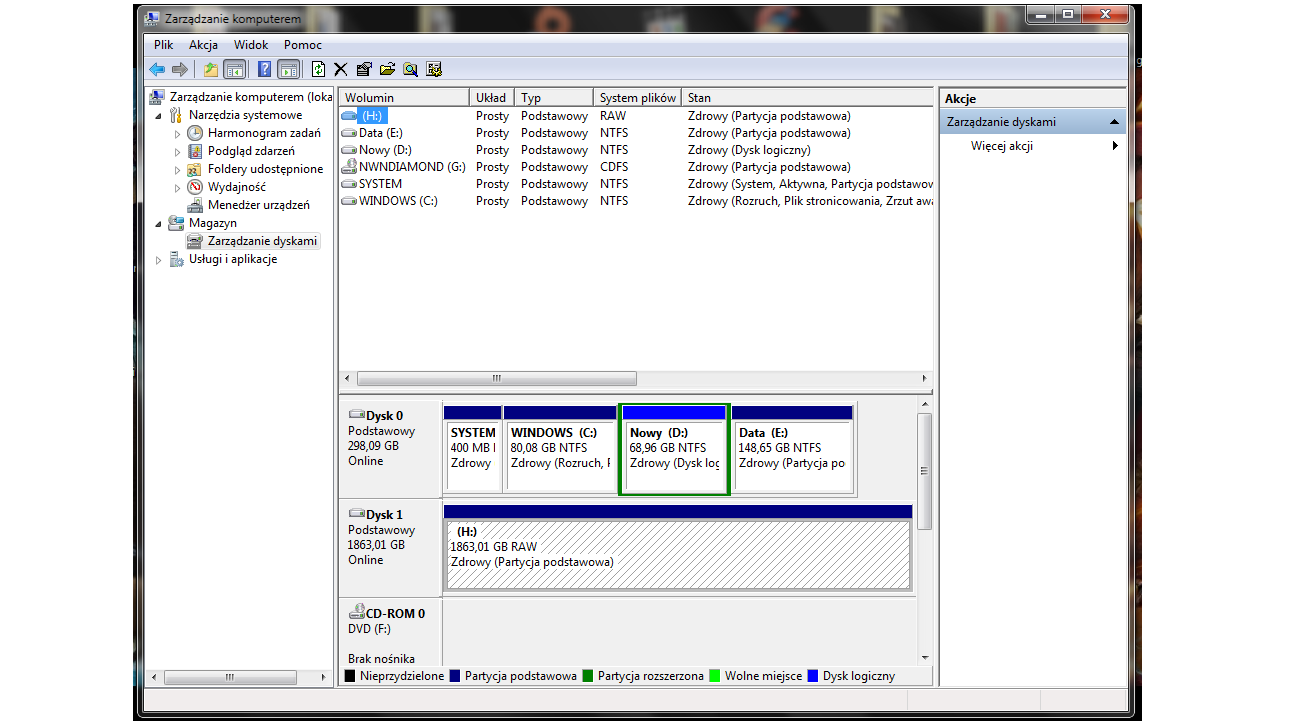Collapse the Narzędzia systemowe tree node

[158, 116]
